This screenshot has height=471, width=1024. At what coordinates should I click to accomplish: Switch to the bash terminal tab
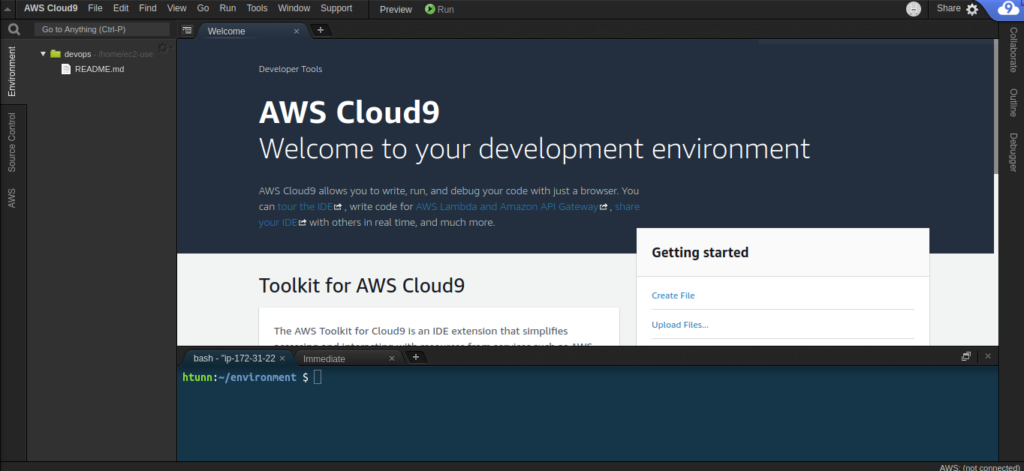point(234,358)
